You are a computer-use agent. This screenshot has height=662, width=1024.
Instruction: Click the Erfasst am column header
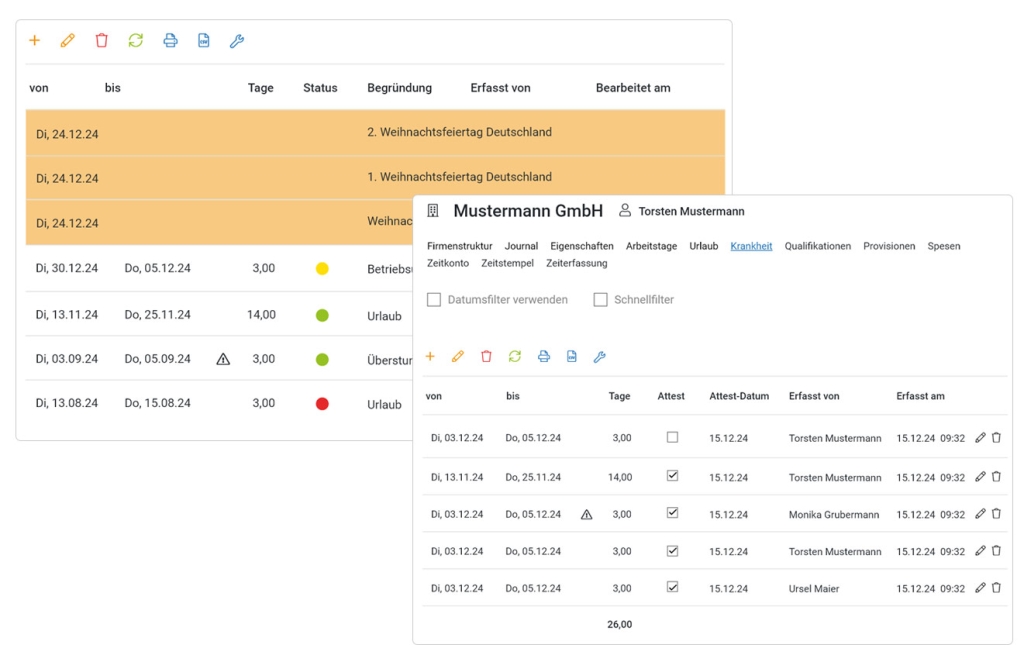(x=920, y=396)
